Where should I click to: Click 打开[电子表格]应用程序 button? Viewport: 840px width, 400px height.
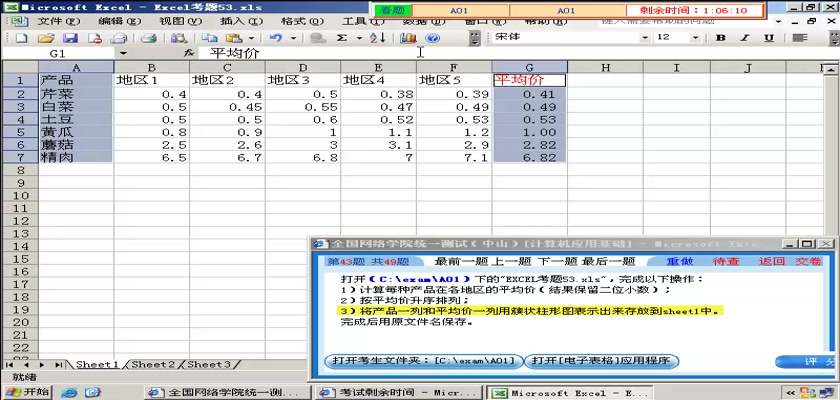601,361
